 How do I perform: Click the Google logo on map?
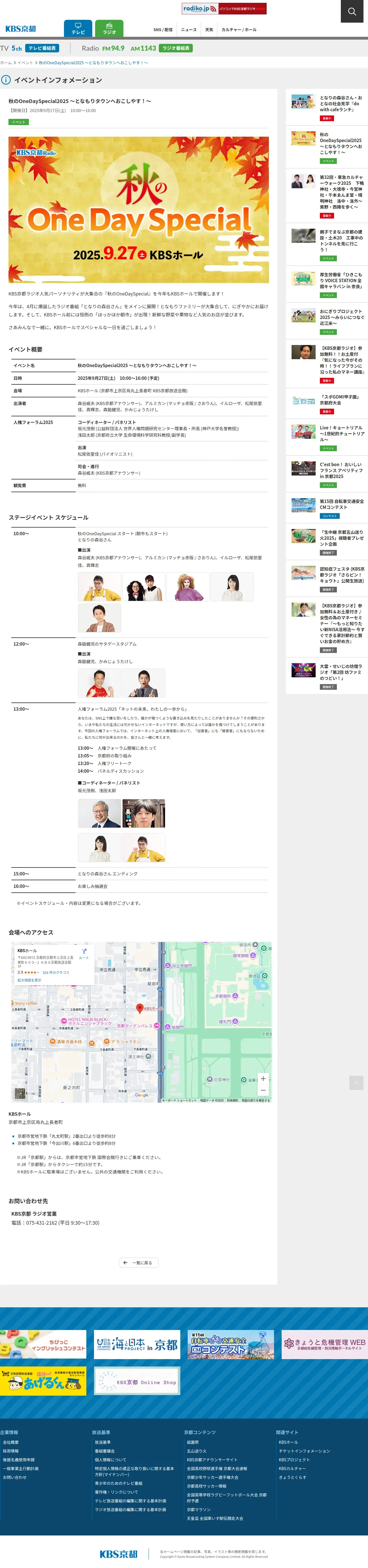(x=141, y=1095)
